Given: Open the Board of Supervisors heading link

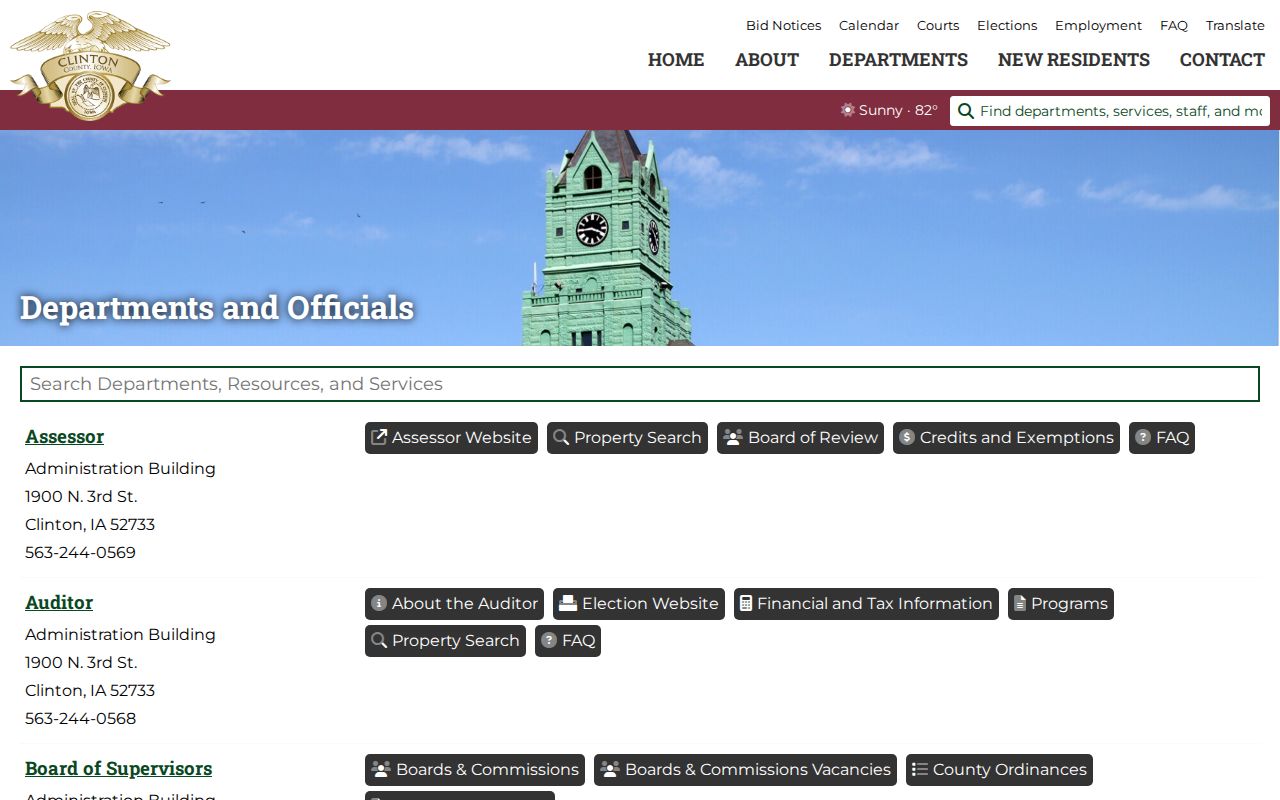Looking at the screenshot, I should [x=119, y=769].
